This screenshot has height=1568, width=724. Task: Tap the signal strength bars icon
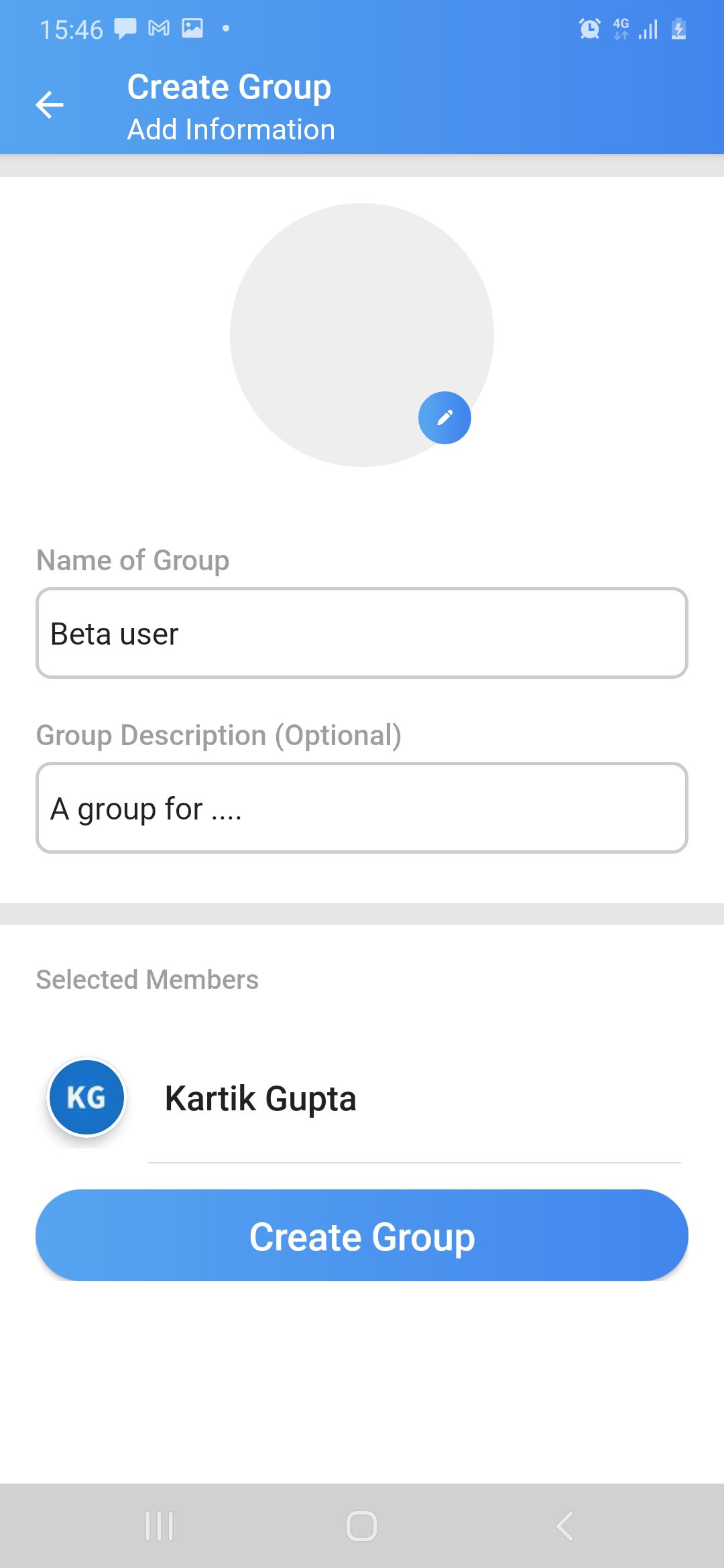[x=648, y=29]
